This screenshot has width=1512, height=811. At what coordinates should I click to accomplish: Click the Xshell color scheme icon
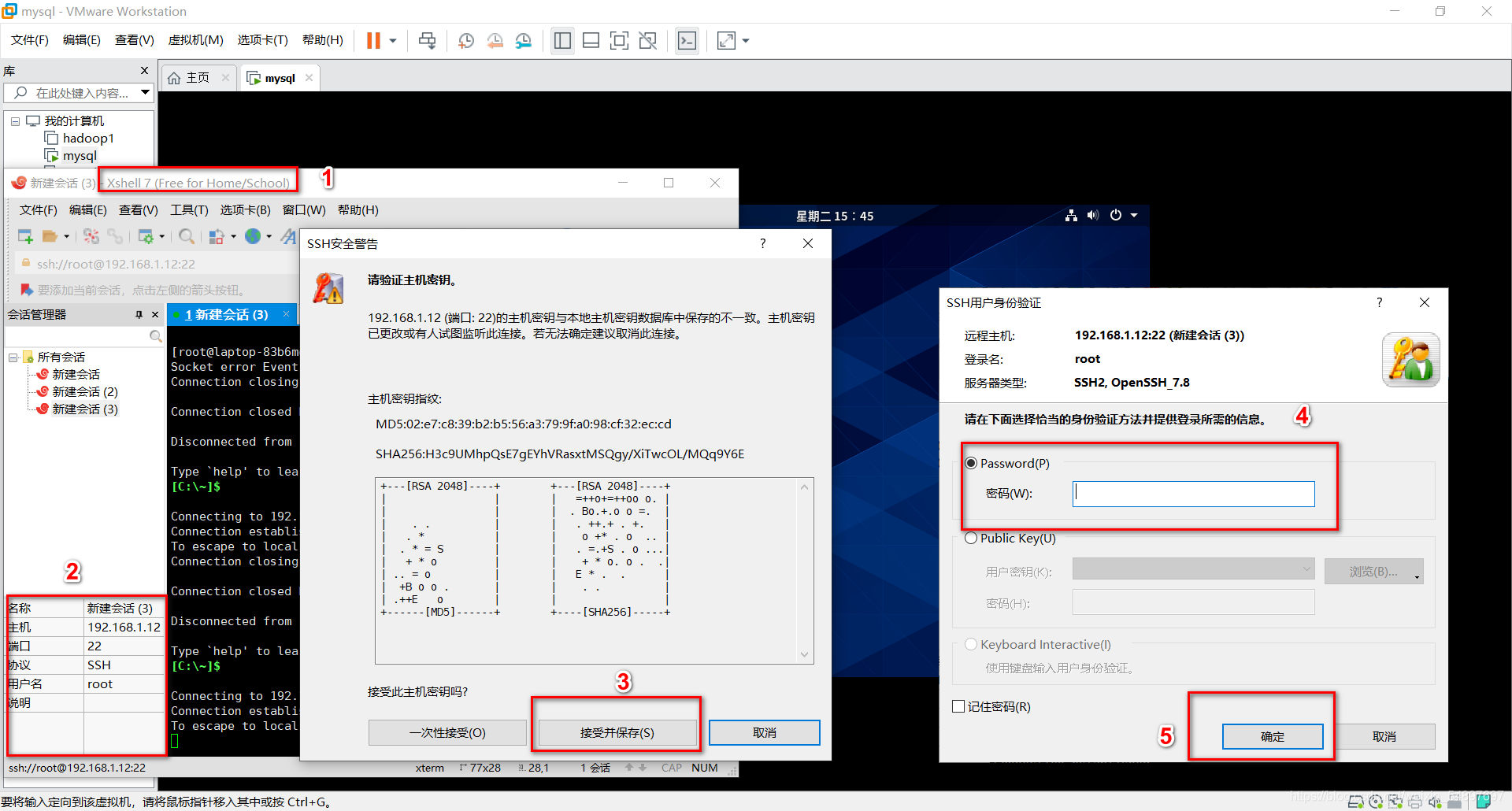click(x=217, y=236)
